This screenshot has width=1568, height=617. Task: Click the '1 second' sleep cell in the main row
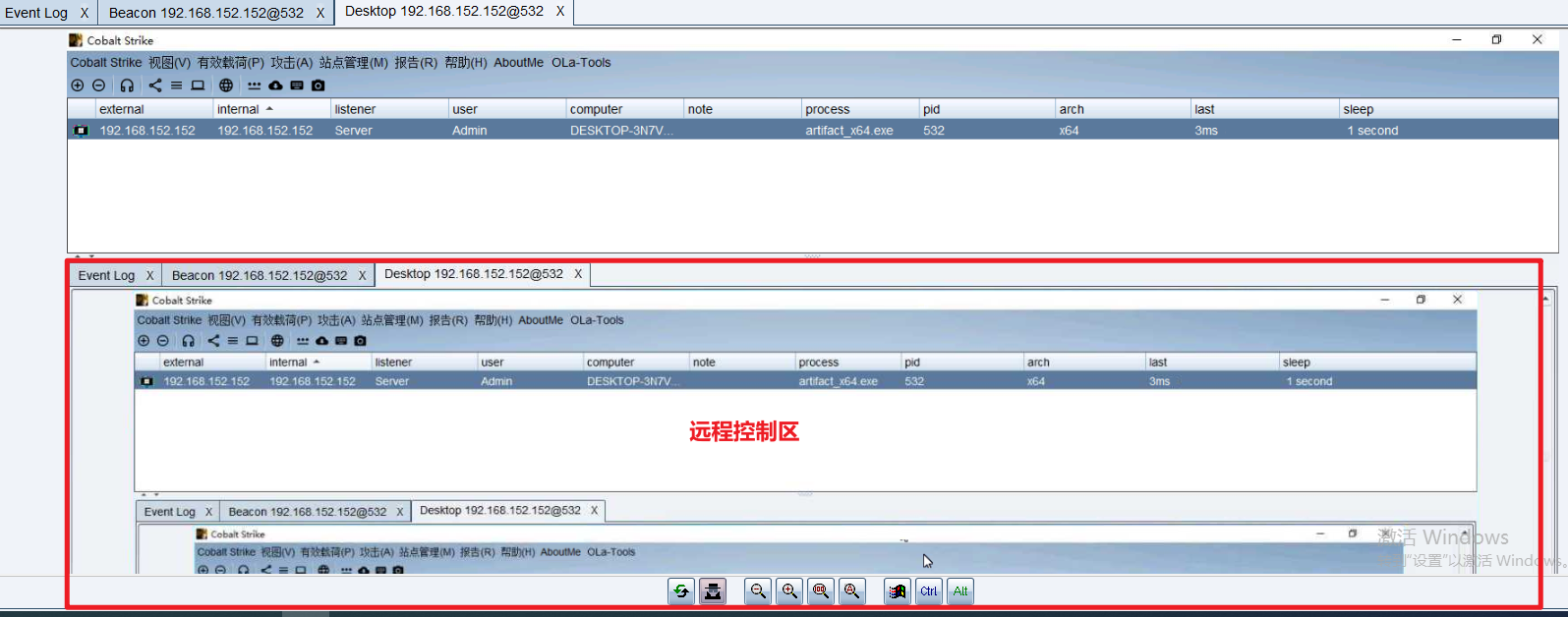1372,131
